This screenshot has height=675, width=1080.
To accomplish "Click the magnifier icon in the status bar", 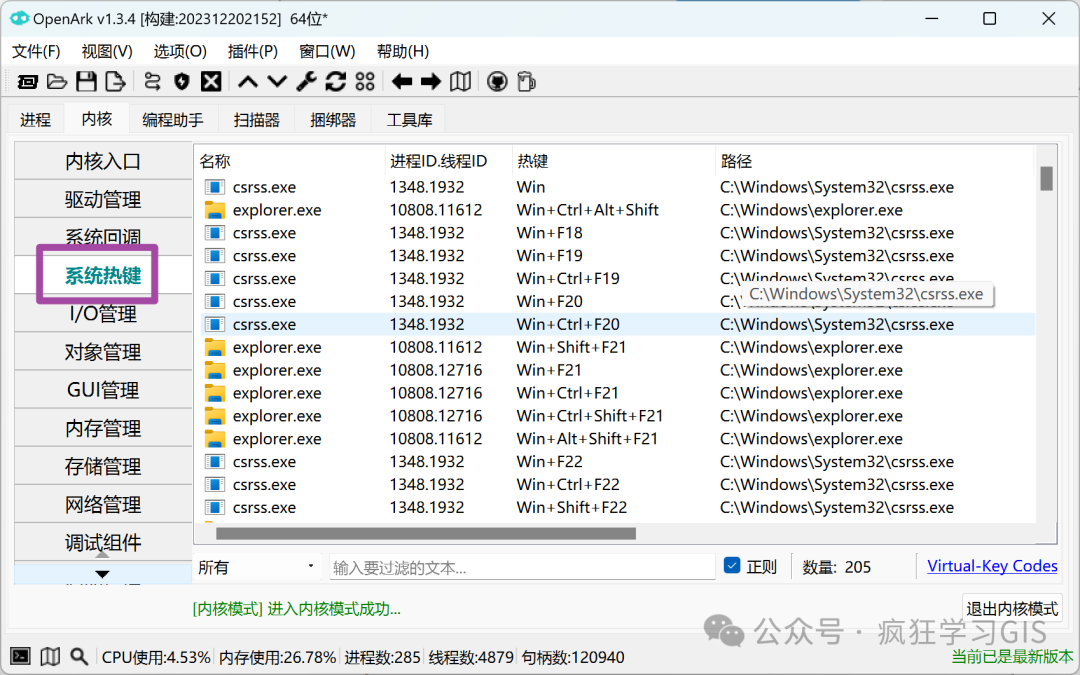I will click(79, 657).
